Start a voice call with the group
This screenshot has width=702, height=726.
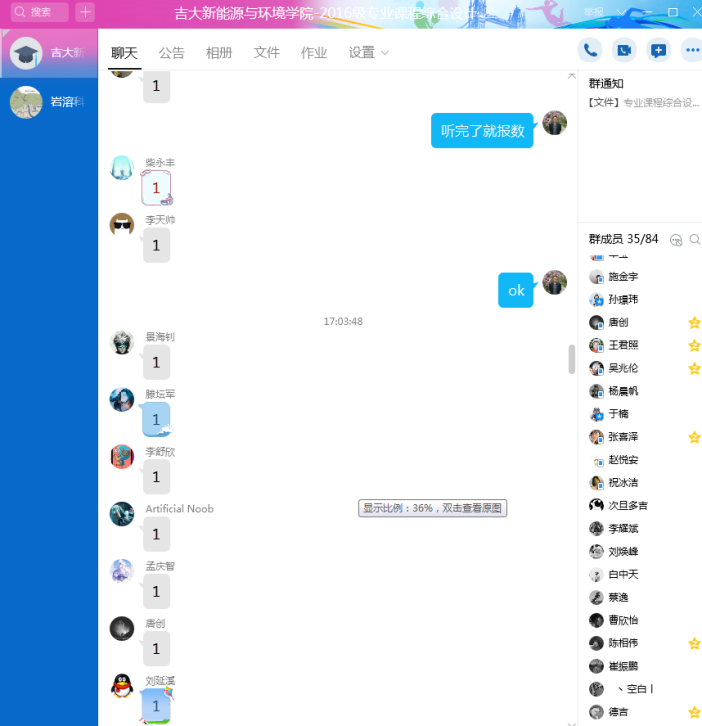[x=590, y=50]
